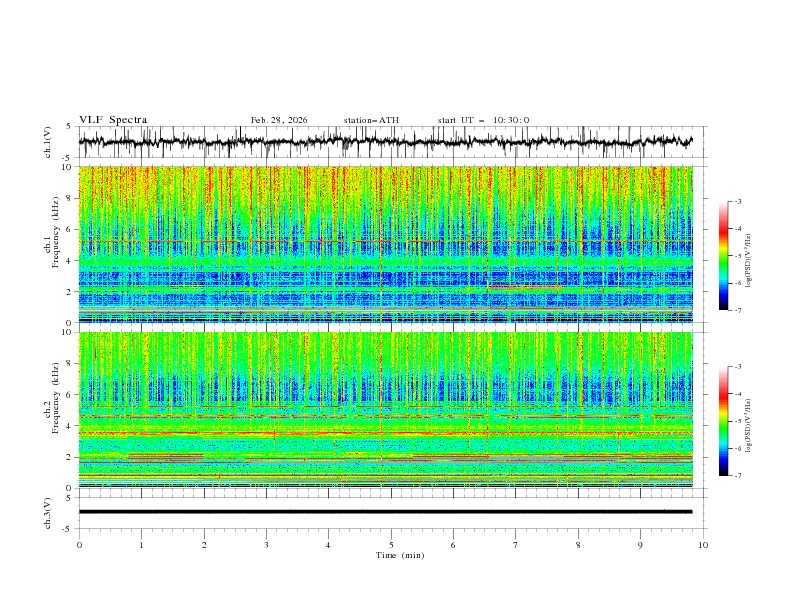Image resolution: width=792 pixels, height=612 pixels.
Task: Click the "ch.2 Frequency (kHz)" axis label
Action: click(x=53, y=398)
